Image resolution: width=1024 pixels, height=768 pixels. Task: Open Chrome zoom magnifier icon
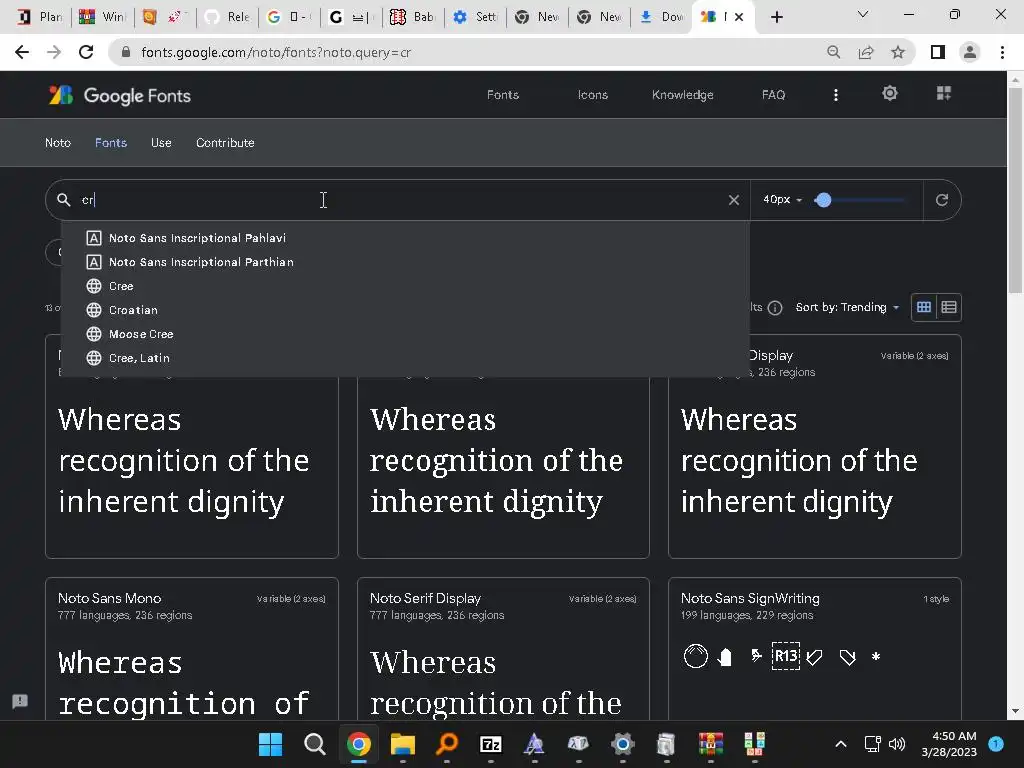click(x=833, y=52)
